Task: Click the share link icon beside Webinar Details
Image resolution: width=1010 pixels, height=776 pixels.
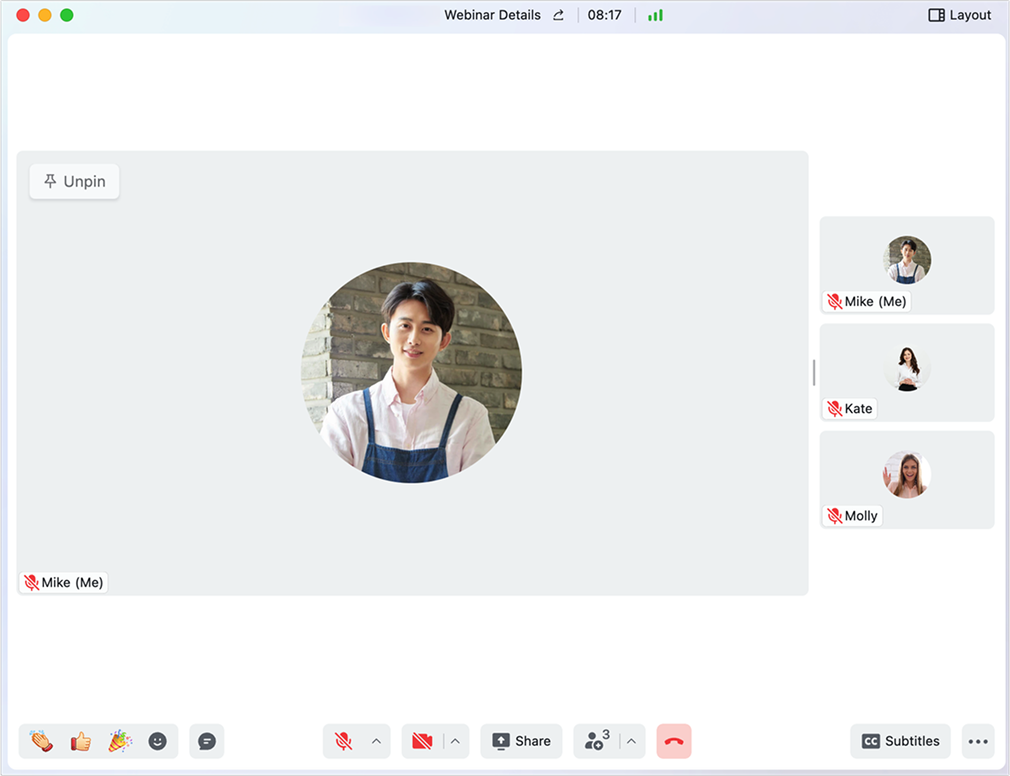Action: click(558, 15)
